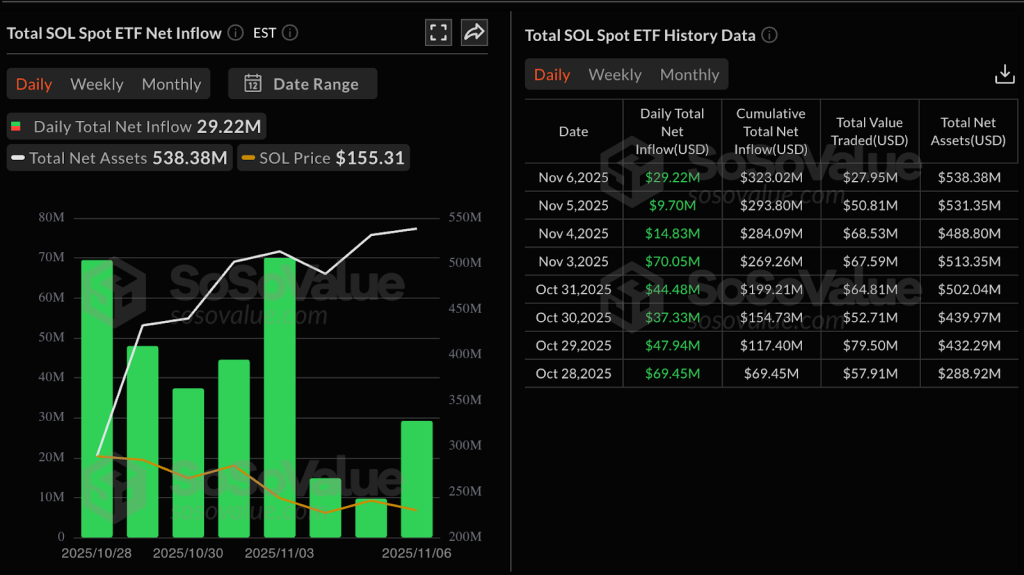Click the $288.92M net assets cell
The image size is (1024, 575).
point(969,374)
